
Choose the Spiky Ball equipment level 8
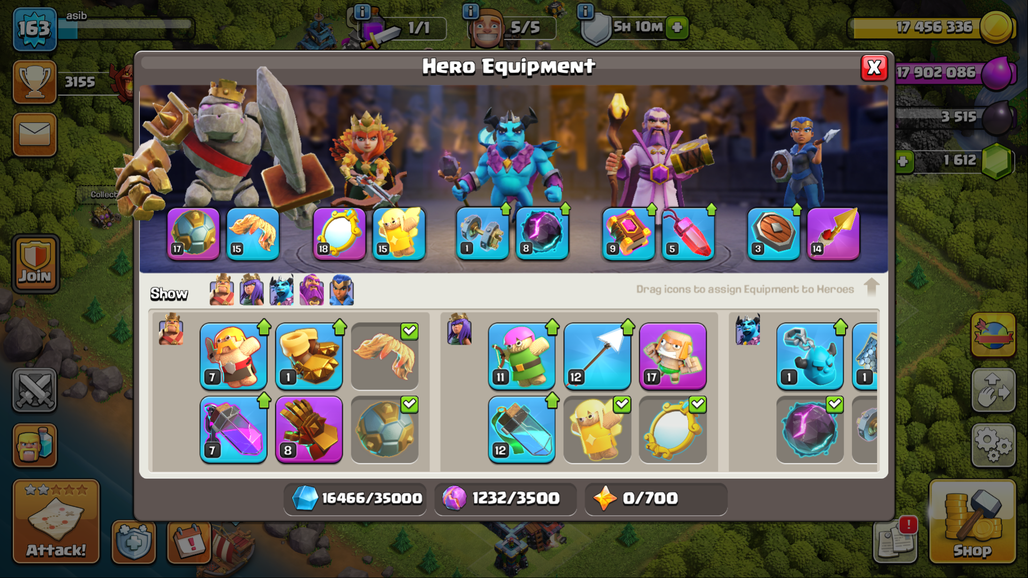[309, 429]
